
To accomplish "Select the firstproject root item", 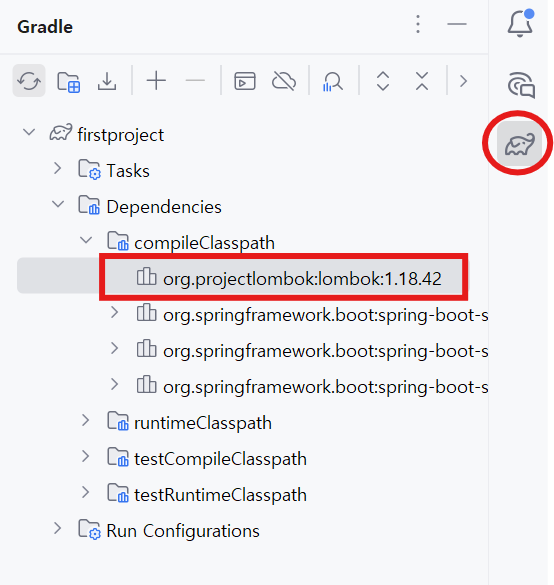I will (120, 135).
